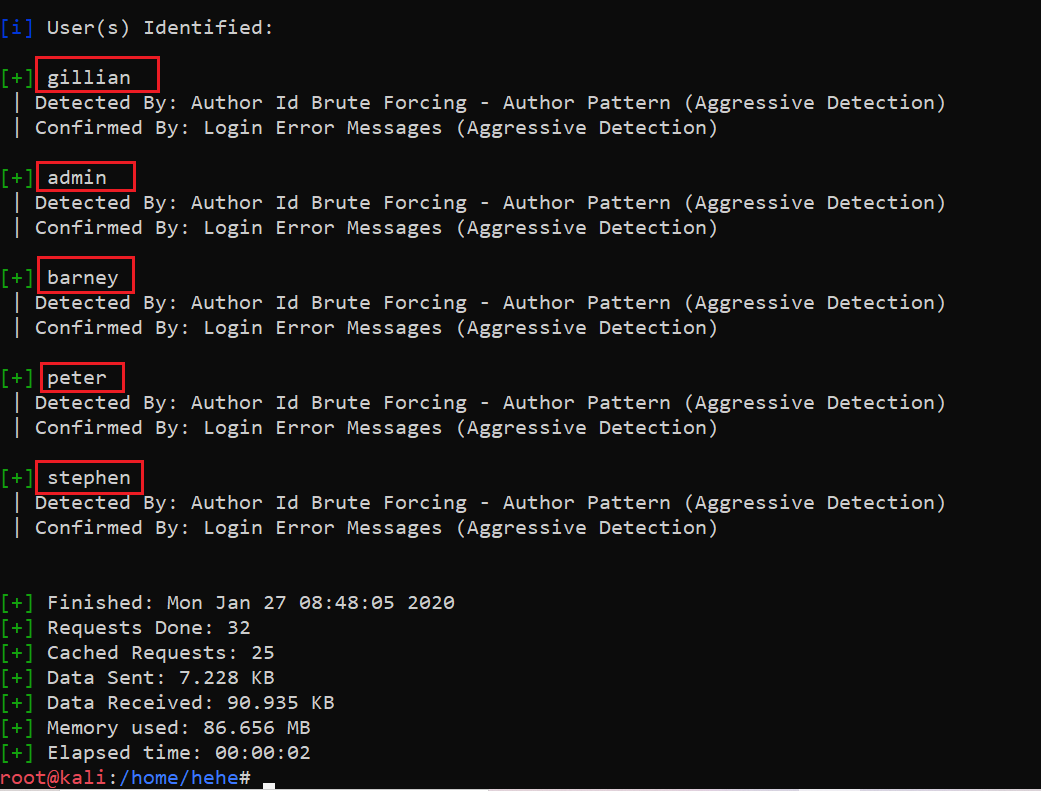
Task: Click the gillian username entry
Action: pos(89,78)
